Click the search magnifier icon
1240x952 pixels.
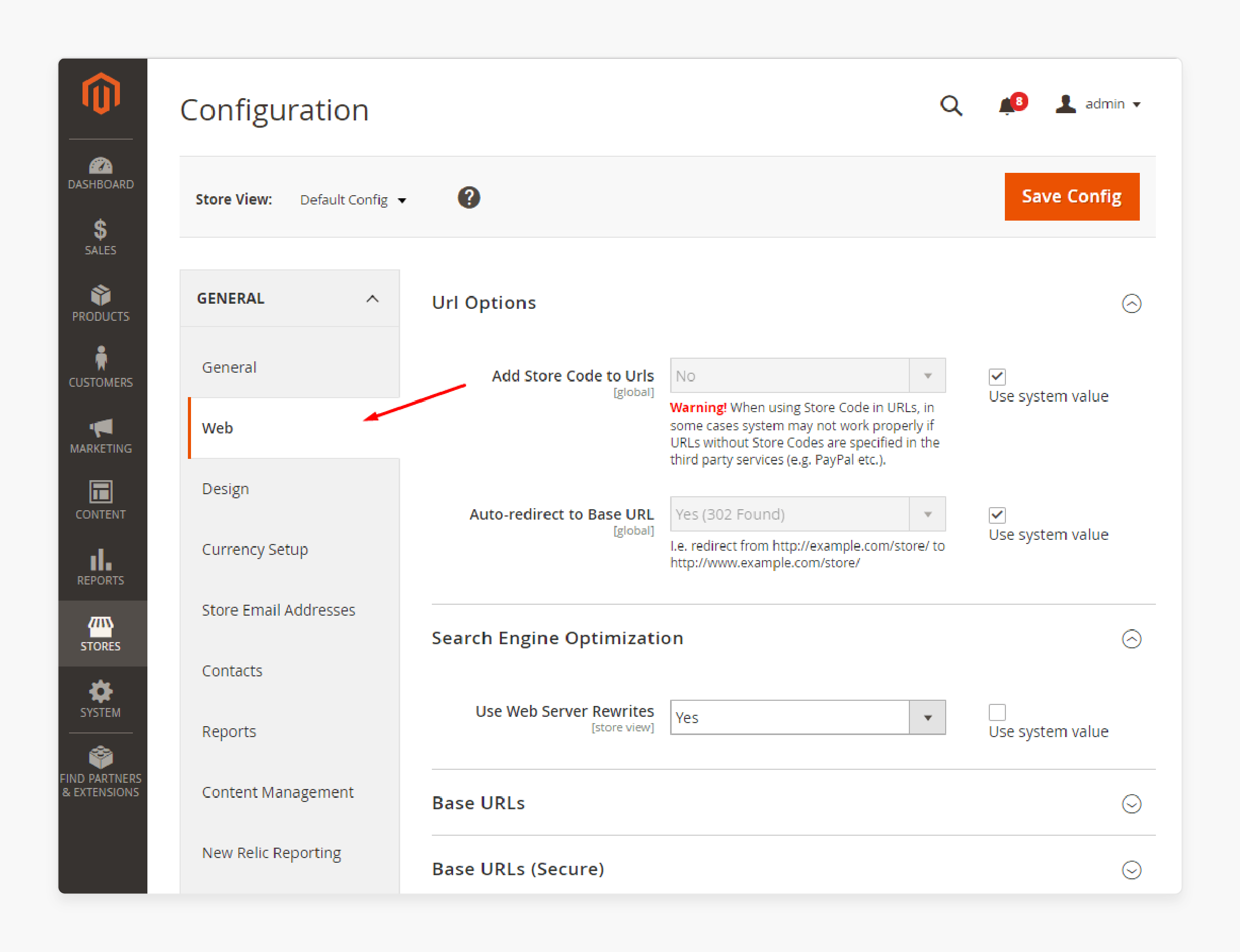click(x=950, y=105)
